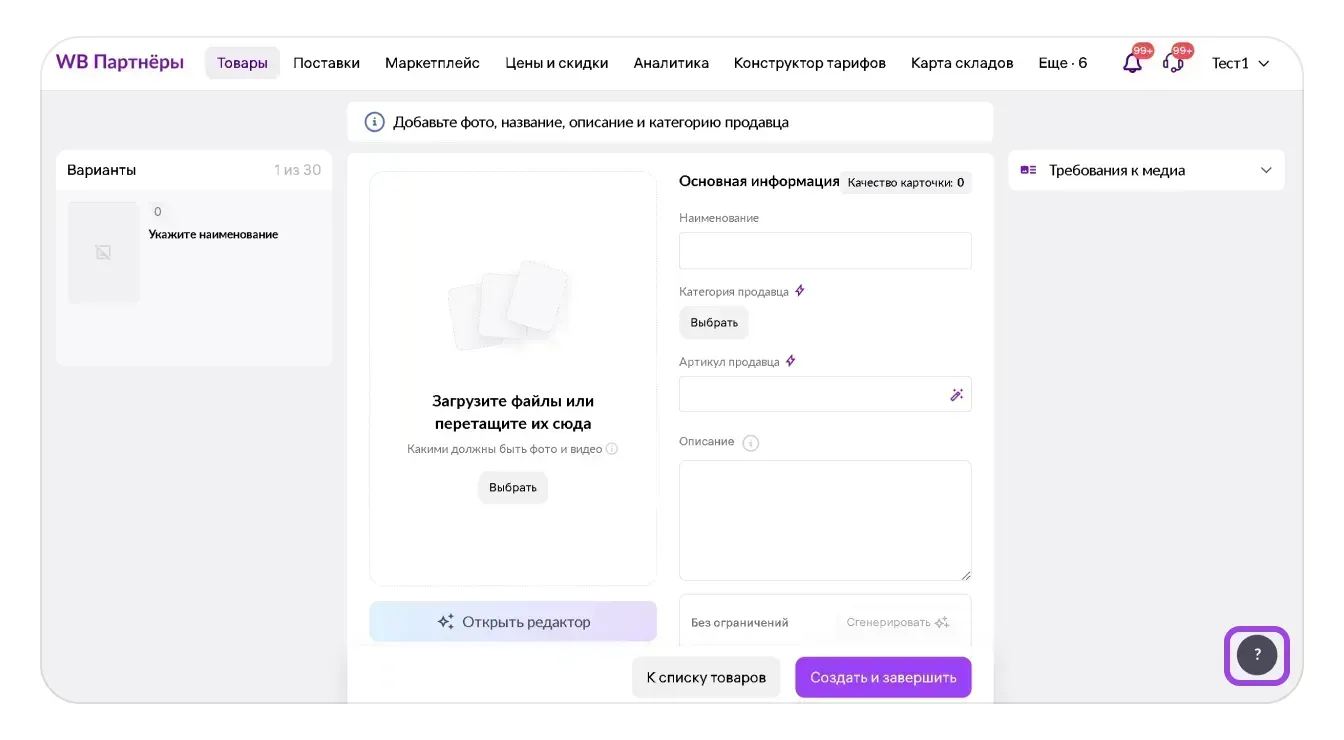The image size is (1344, 740).
Task: Open the Товары tab
Action: pos(242,64)
